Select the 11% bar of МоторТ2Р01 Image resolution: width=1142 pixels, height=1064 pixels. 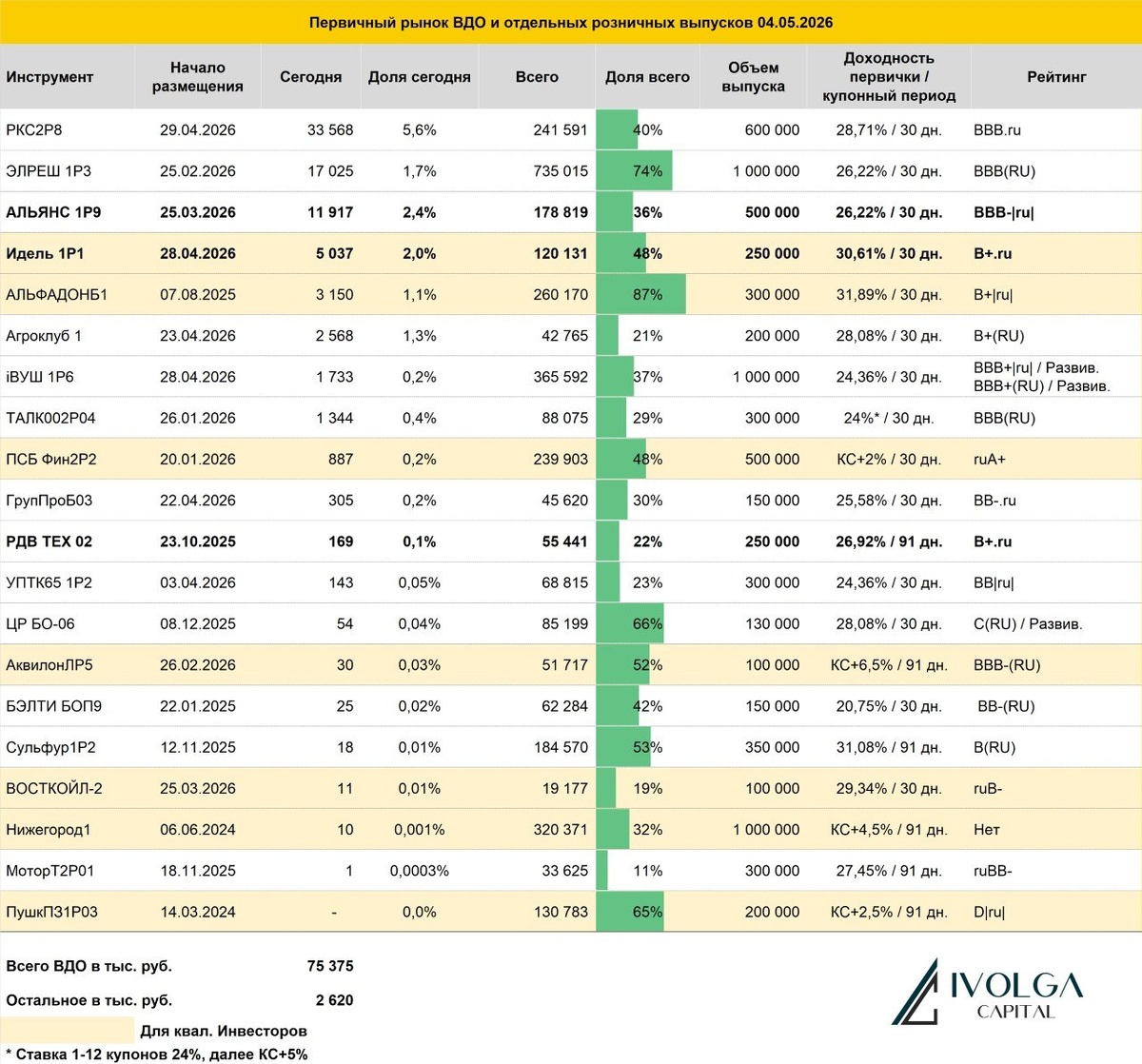pyautogui.click(x=602, y=871)
